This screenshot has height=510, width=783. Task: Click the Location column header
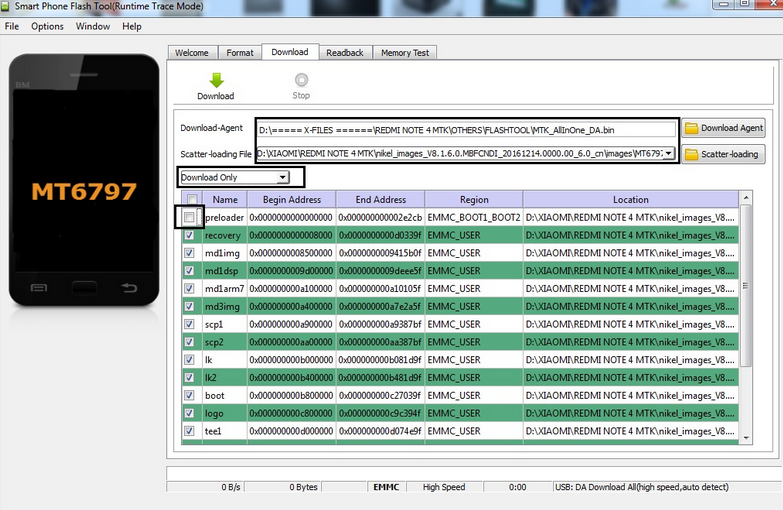tap(631, 199)
